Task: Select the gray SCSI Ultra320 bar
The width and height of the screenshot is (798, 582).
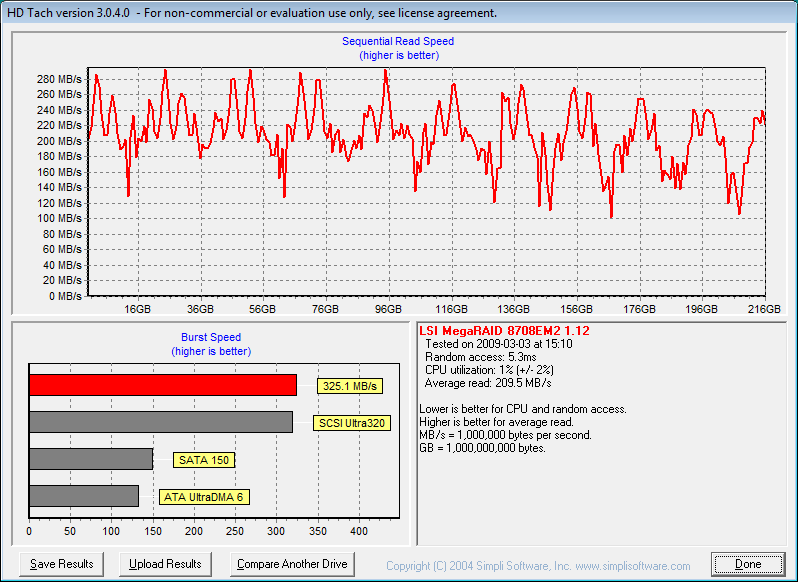Action: [161, 422]
